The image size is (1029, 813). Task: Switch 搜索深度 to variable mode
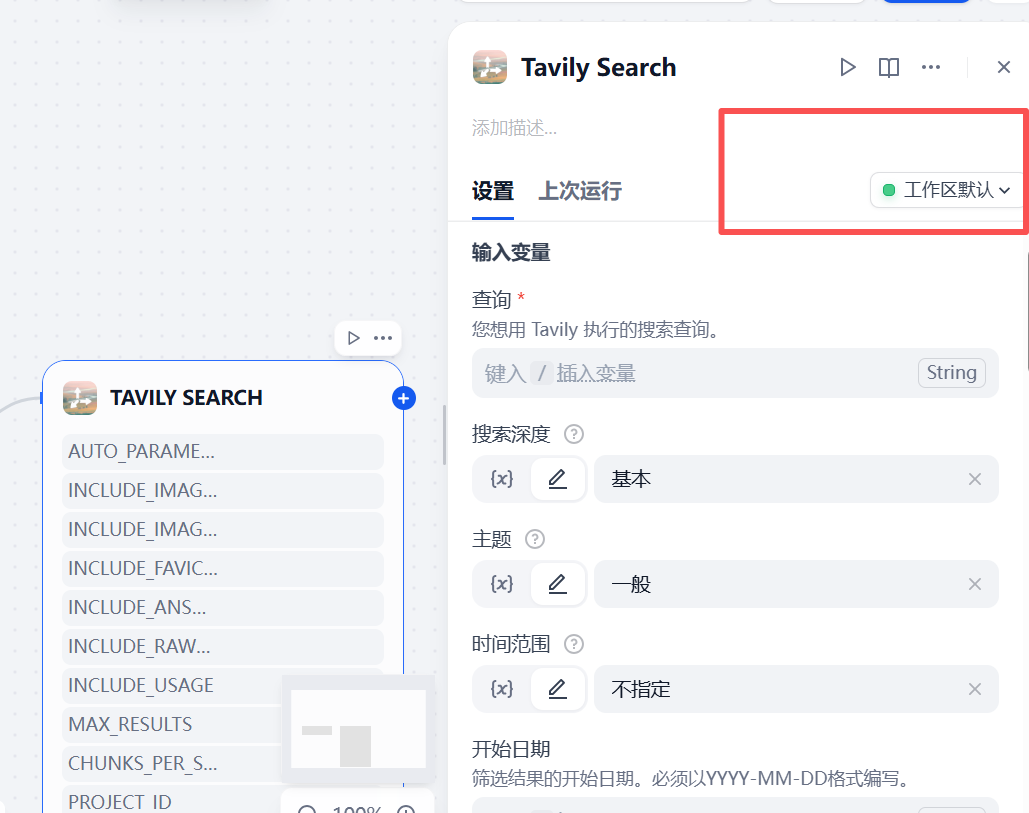click(x=502, y=479)
